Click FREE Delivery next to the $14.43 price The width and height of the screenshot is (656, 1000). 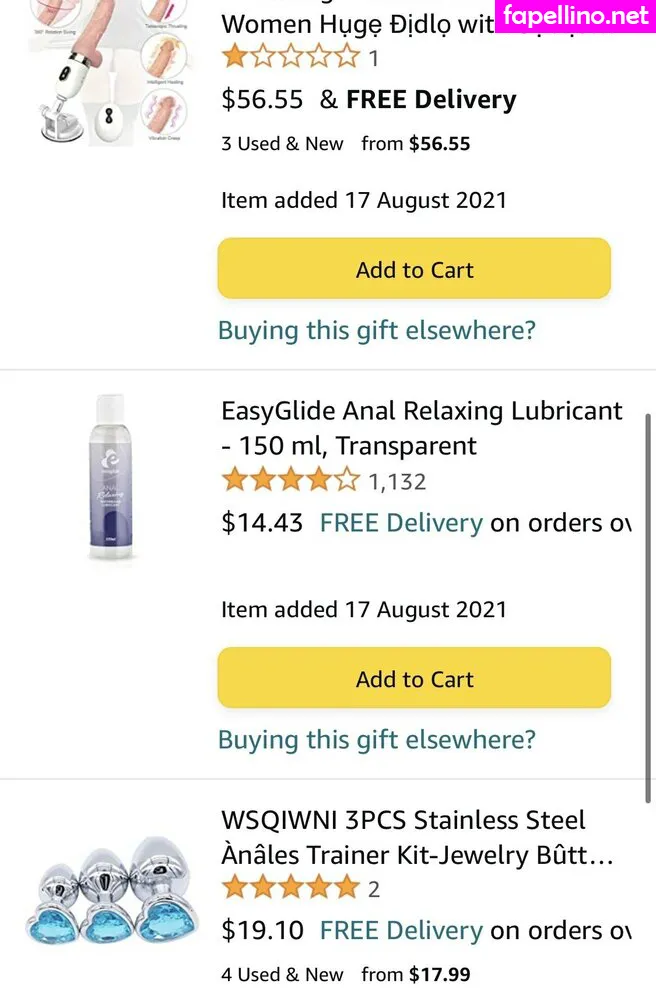[x=401, y=523]
